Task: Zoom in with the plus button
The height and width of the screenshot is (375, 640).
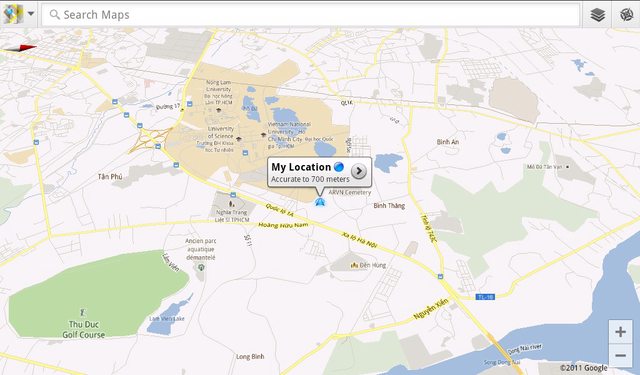Action: click(x=620, y=332)
